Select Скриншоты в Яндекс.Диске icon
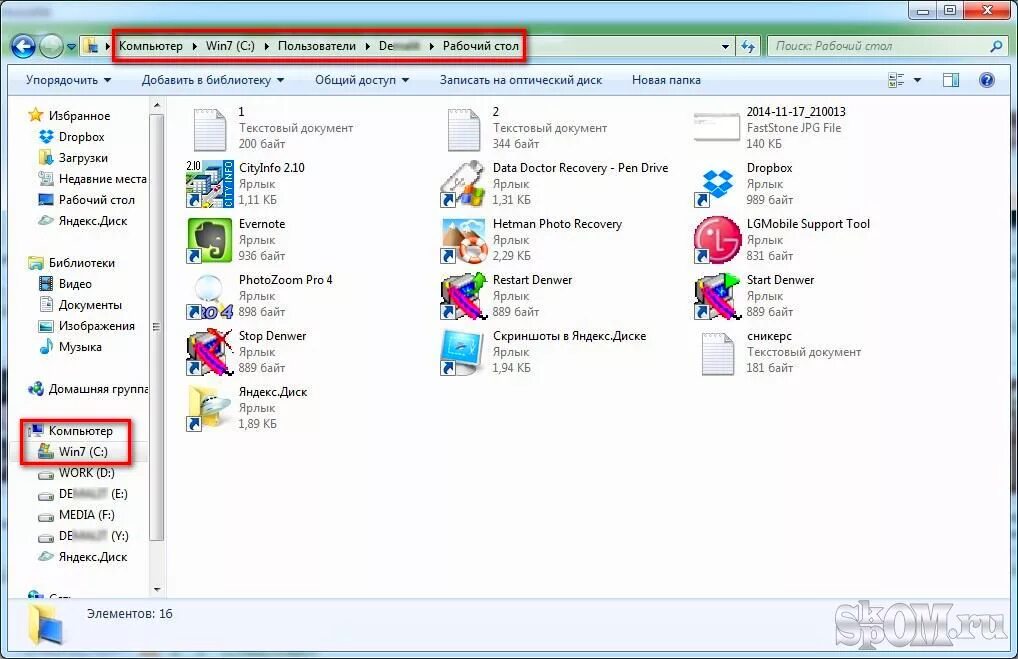The image size is (1018, 659). tap(463, 352)
